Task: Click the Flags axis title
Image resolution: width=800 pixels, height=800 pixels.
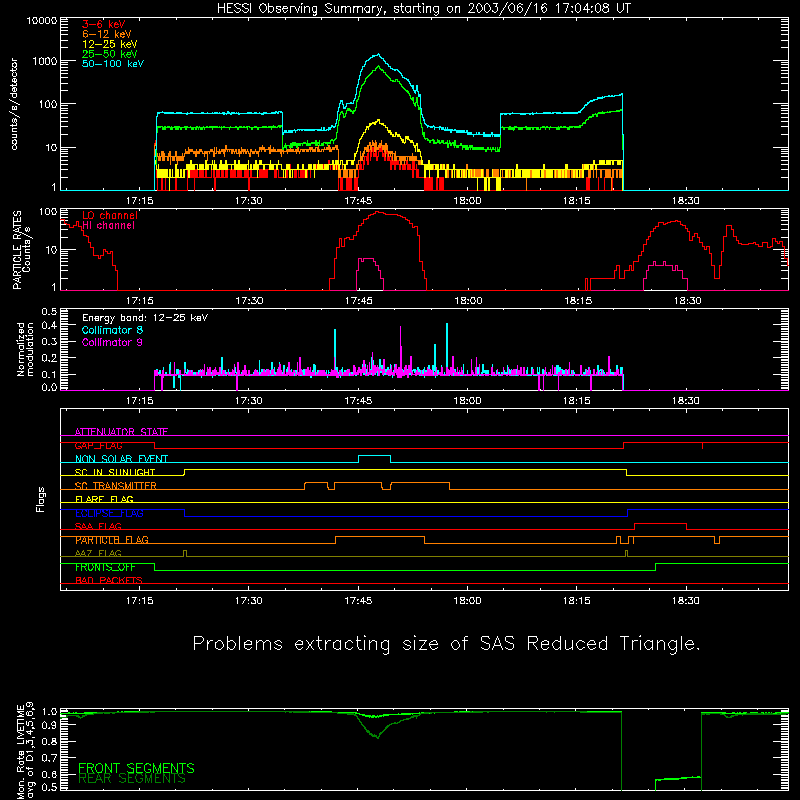Action: (x=41, y=499)
